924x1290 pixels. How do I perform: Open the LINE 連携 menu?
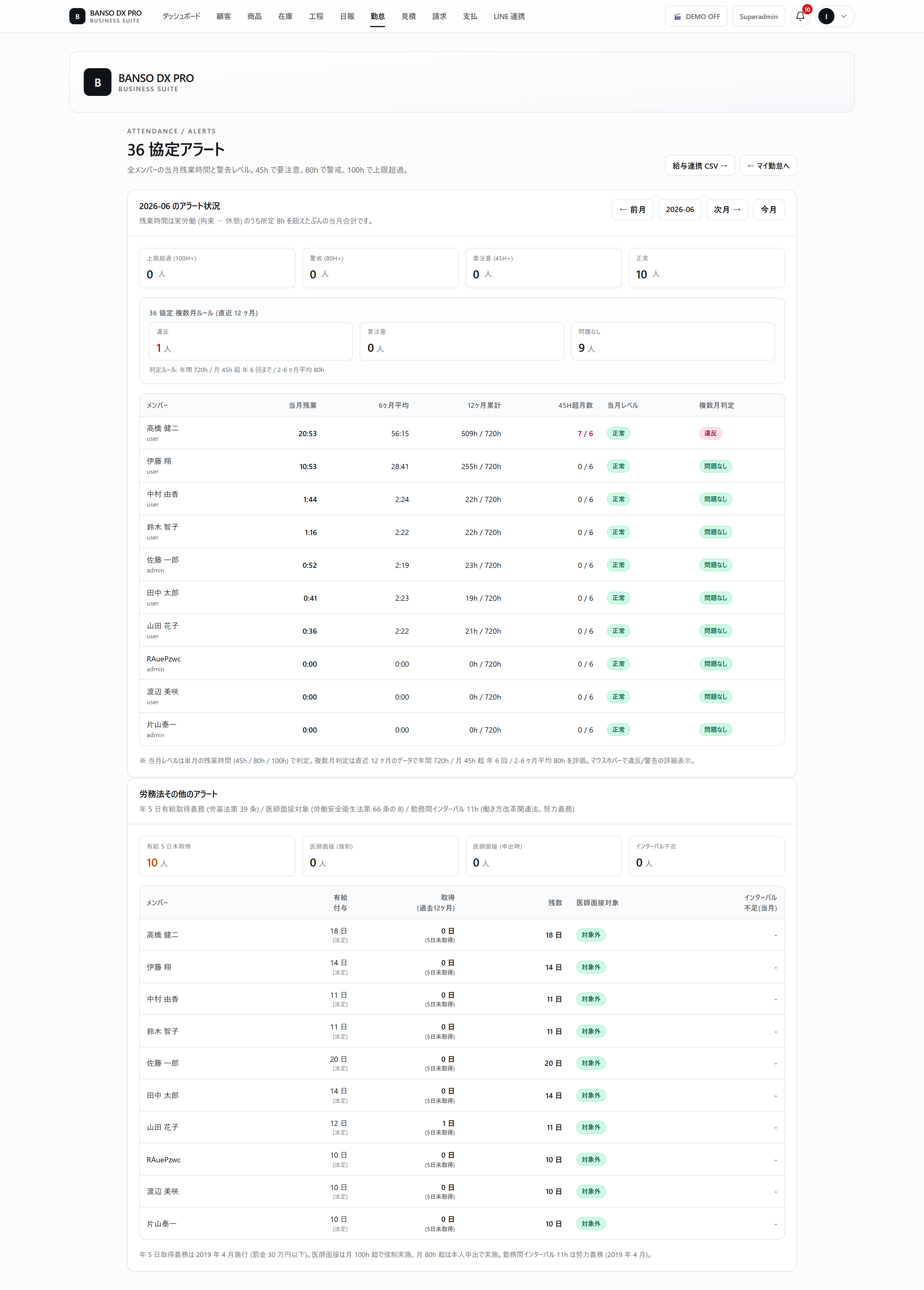tap(509, 16)
